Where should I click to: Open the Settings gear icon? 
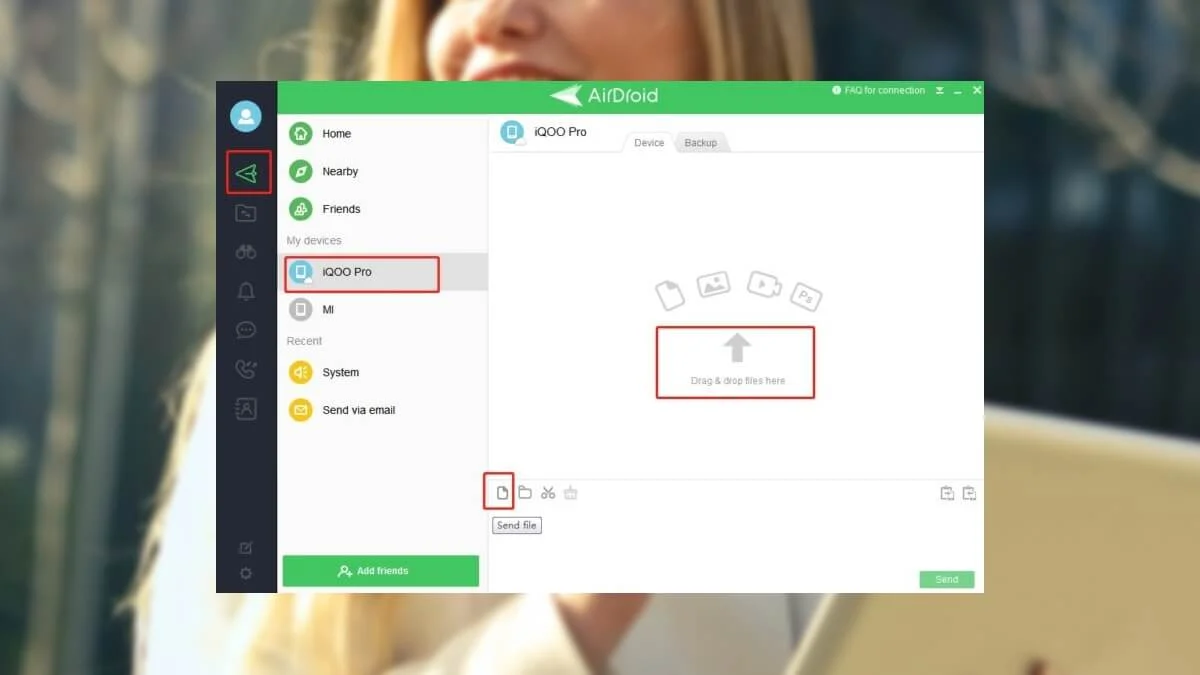pyautogui.click(x=246, y=573)
